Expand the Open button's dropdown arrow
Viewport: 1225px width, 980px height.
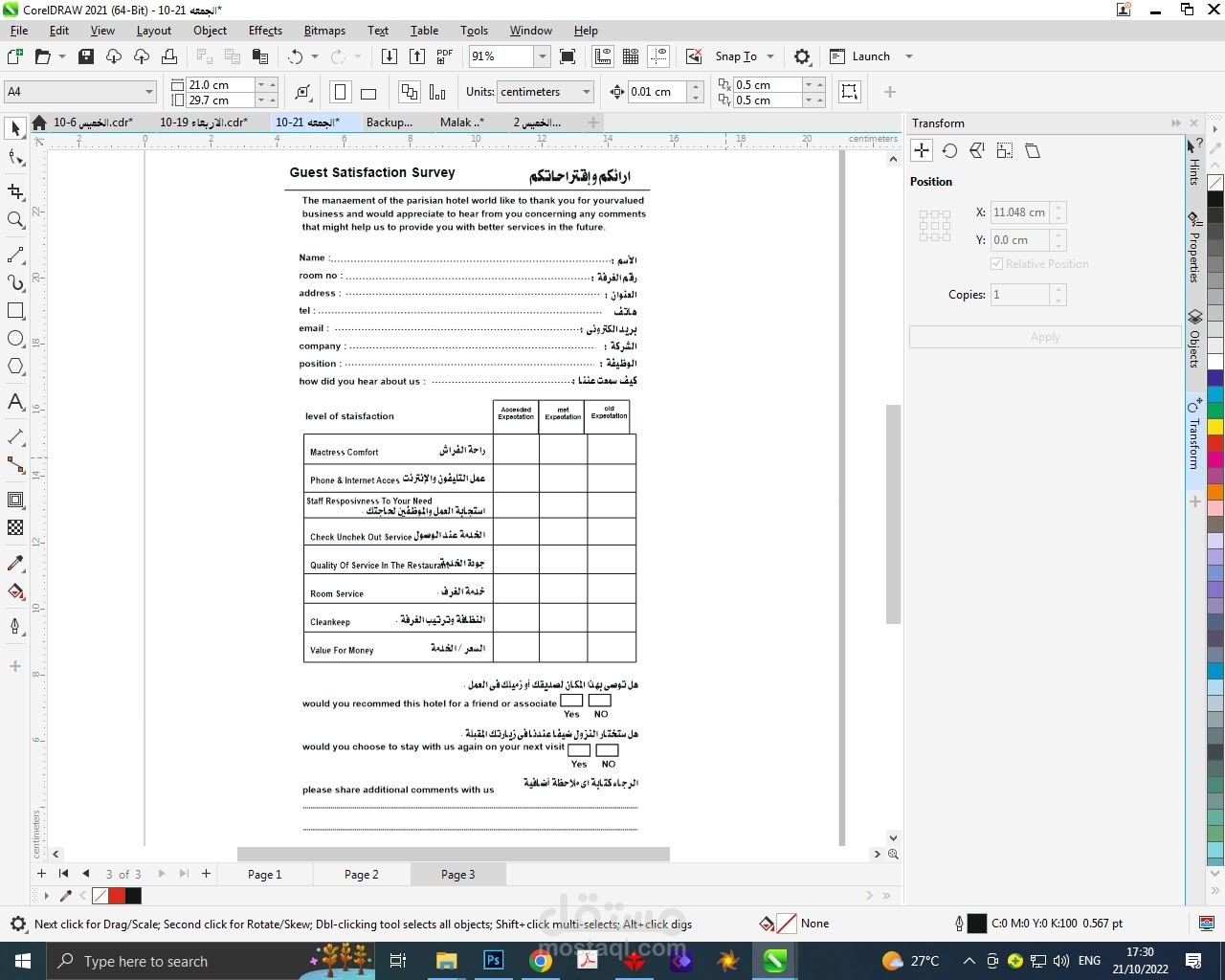(62, 56)
